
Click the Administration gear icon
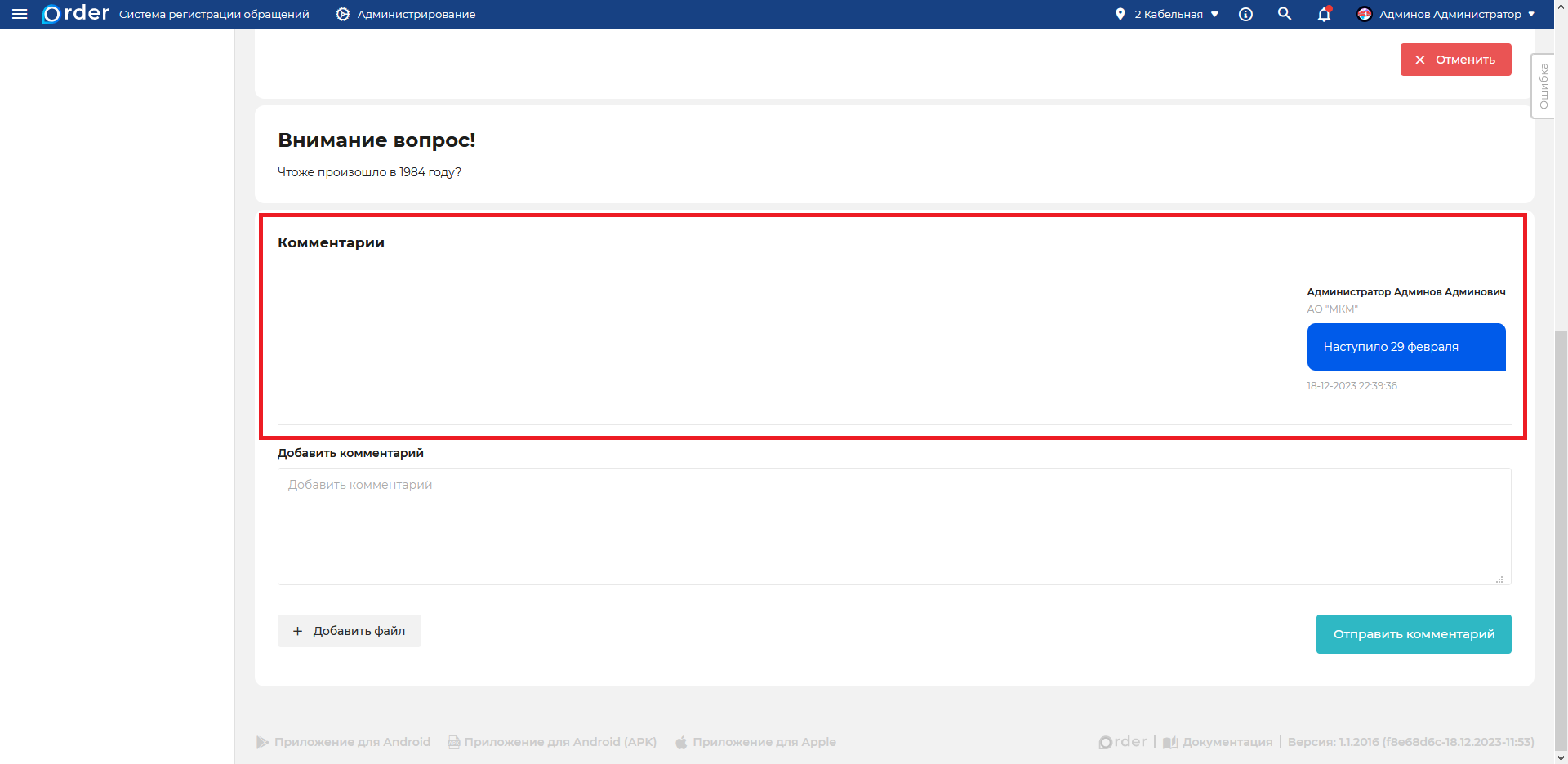[x=343, y=14]
